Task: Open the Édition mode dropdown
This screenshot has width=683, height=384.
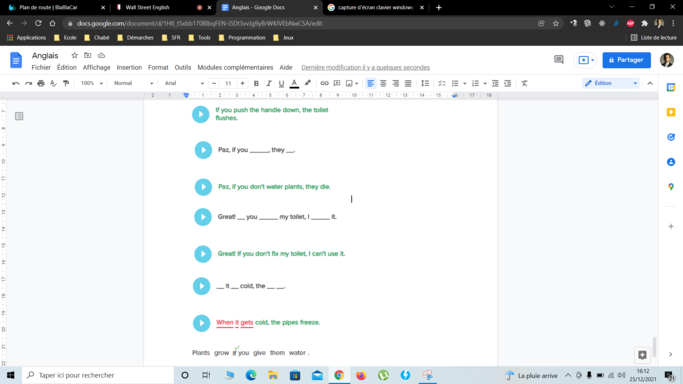Action: click(x=611, y=83)
